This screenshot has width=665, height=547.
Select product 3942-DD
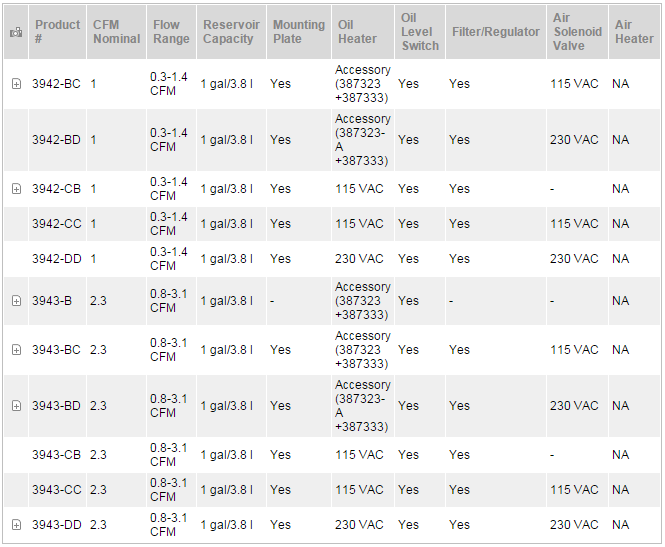(x=56, y=259)
